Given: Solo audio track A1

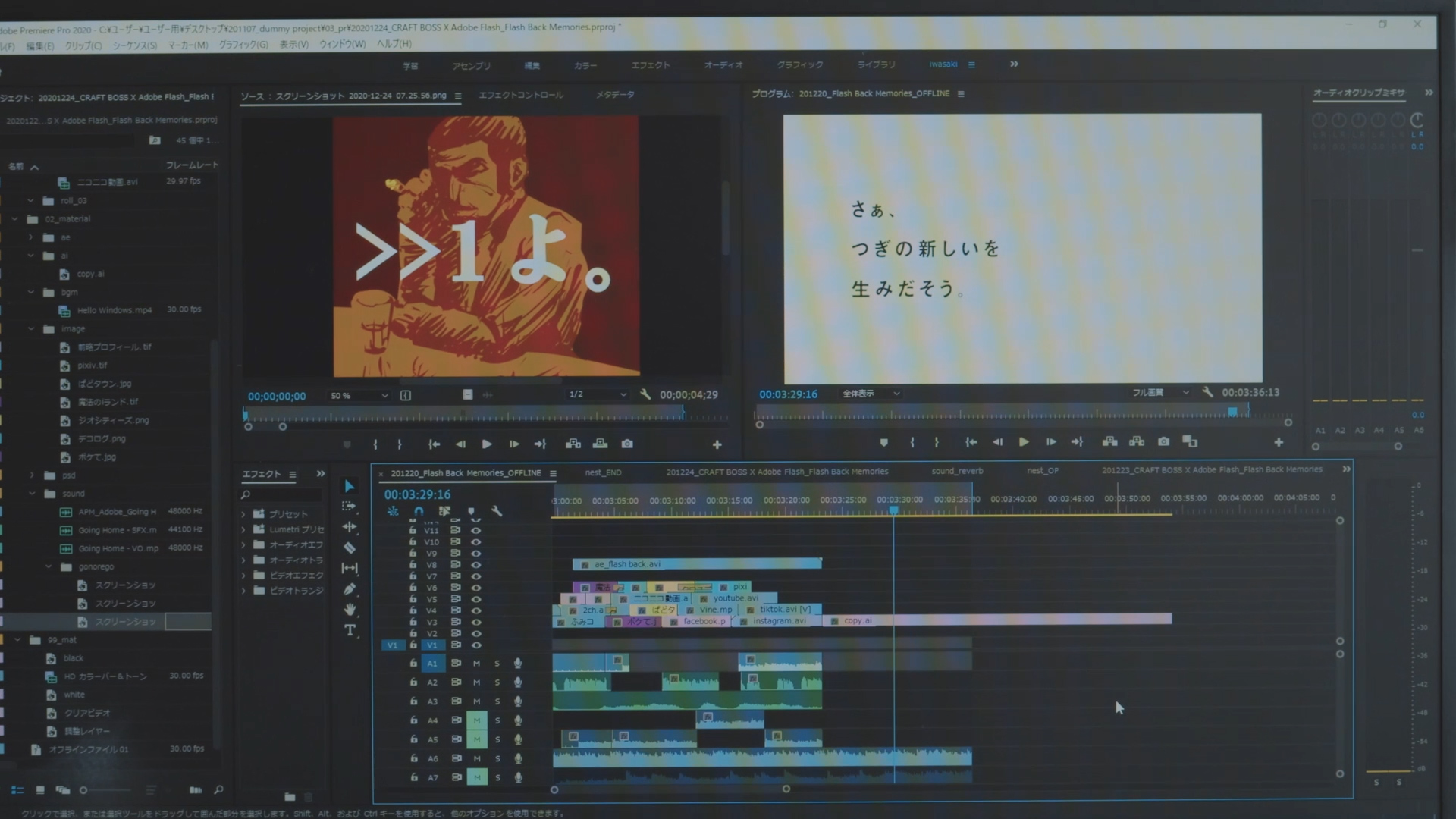Looking at the screenshot, I should [497, 664].
